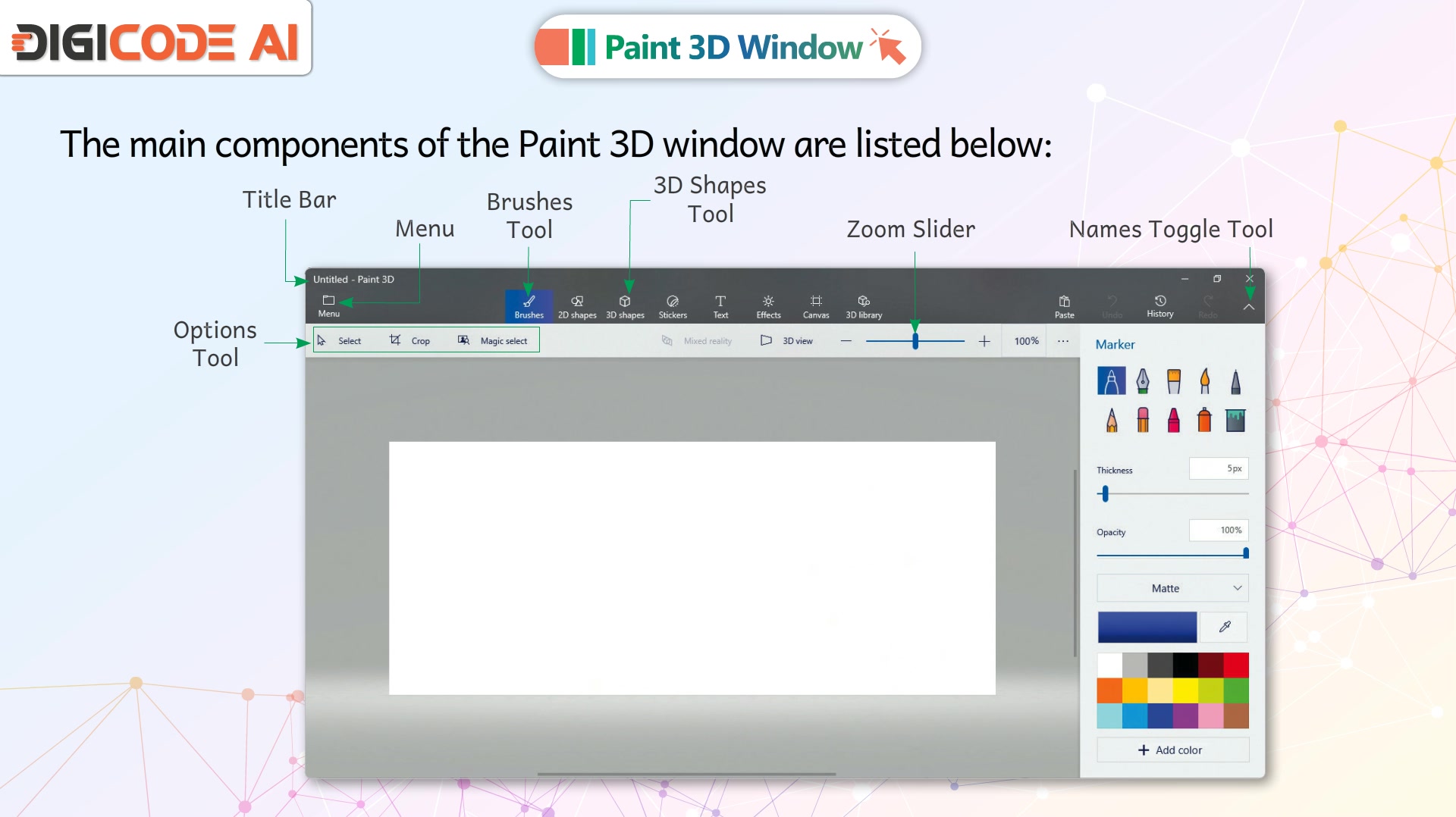Click the zoom slider handle
Image resolution: width=1456 pixels, height=817 pixels.
[x=915, y=341]
